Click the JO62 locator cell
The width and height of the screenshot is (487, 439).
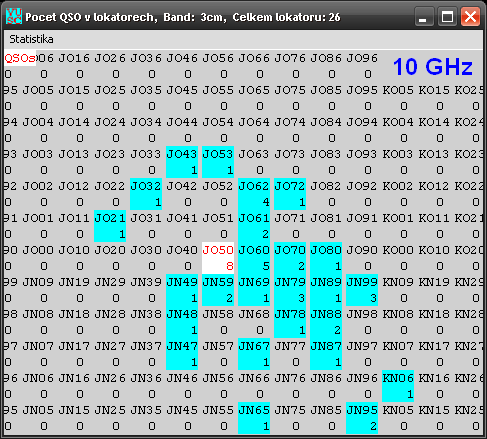click(254, 194)
